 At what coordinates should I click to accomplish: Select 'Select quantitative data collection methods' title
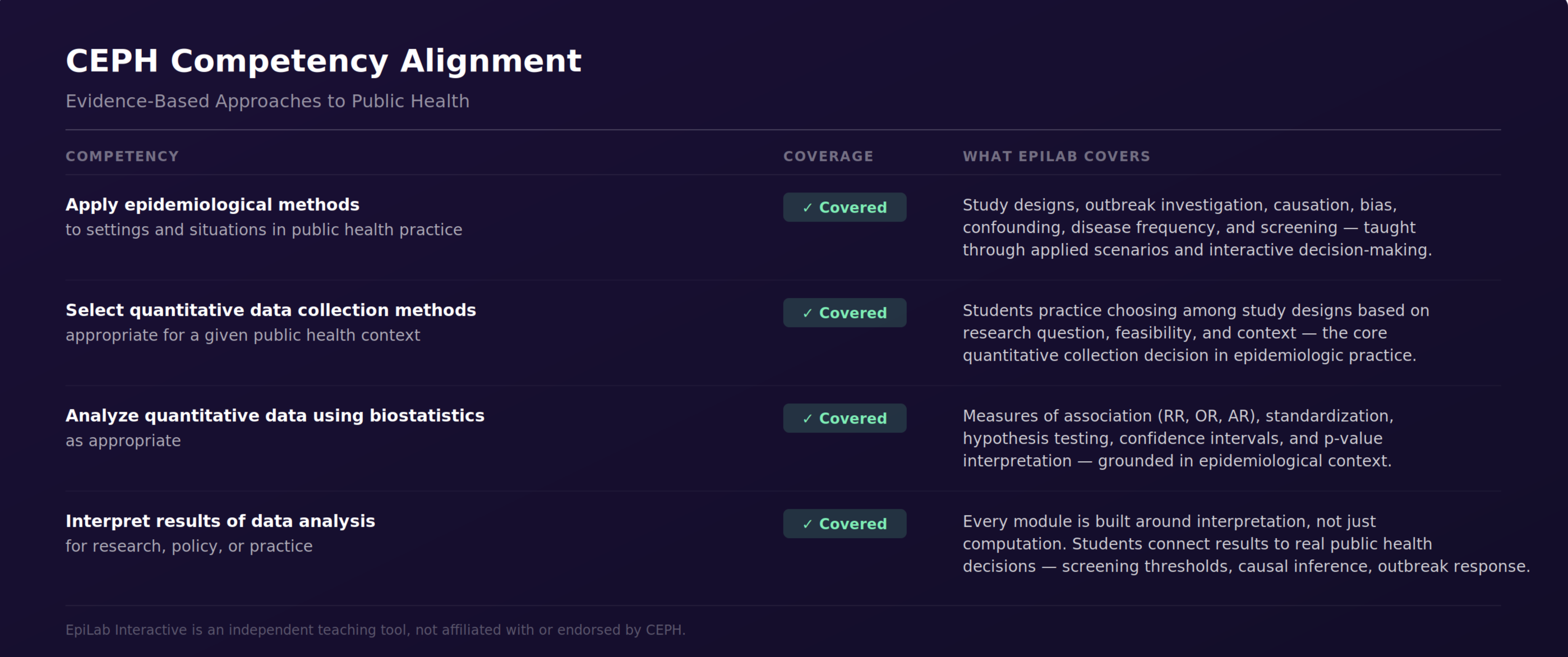pyautogui.click(x=271, y=310)
